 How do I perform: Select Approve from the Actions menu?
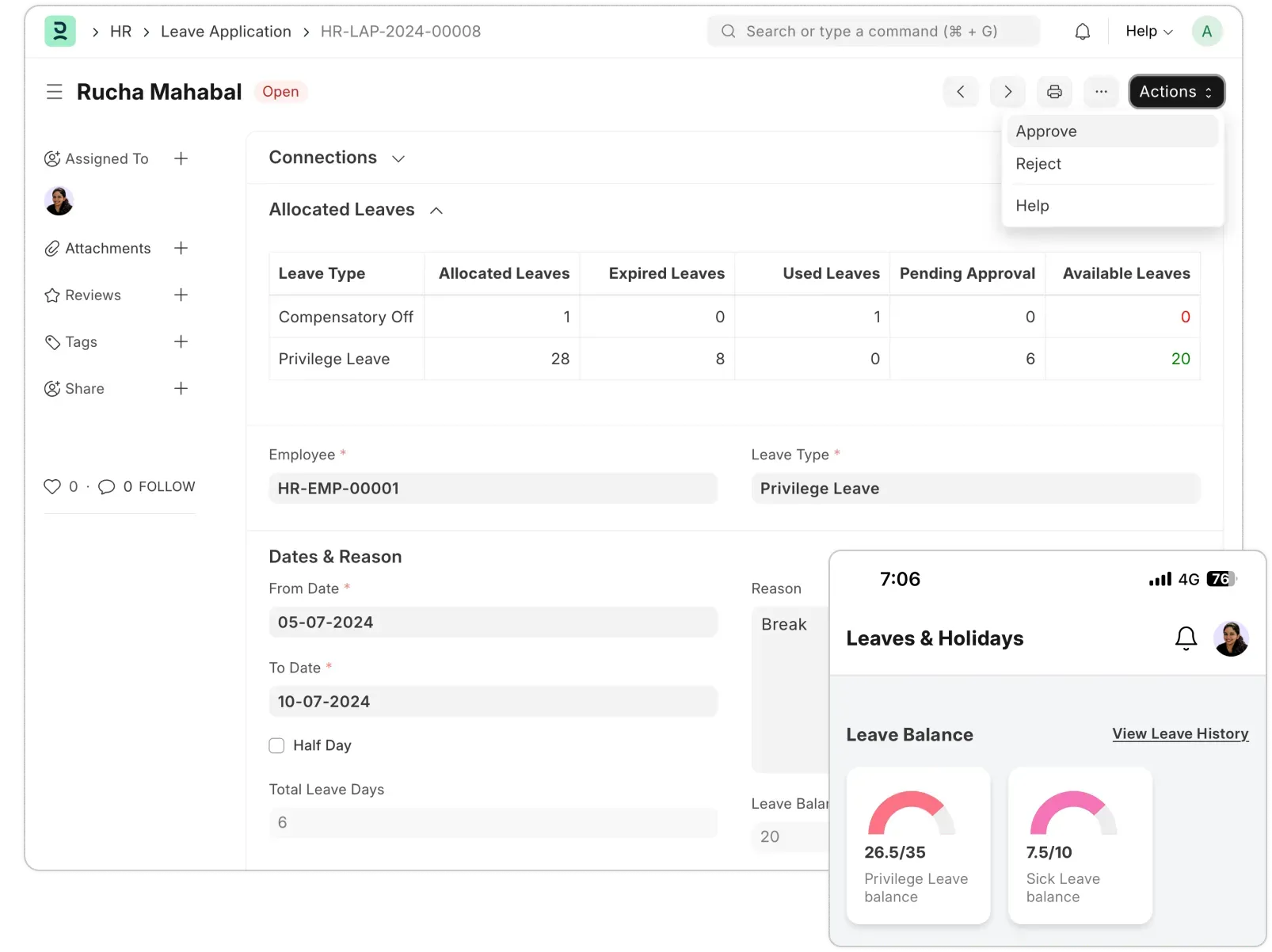[x=1046, y=131]
